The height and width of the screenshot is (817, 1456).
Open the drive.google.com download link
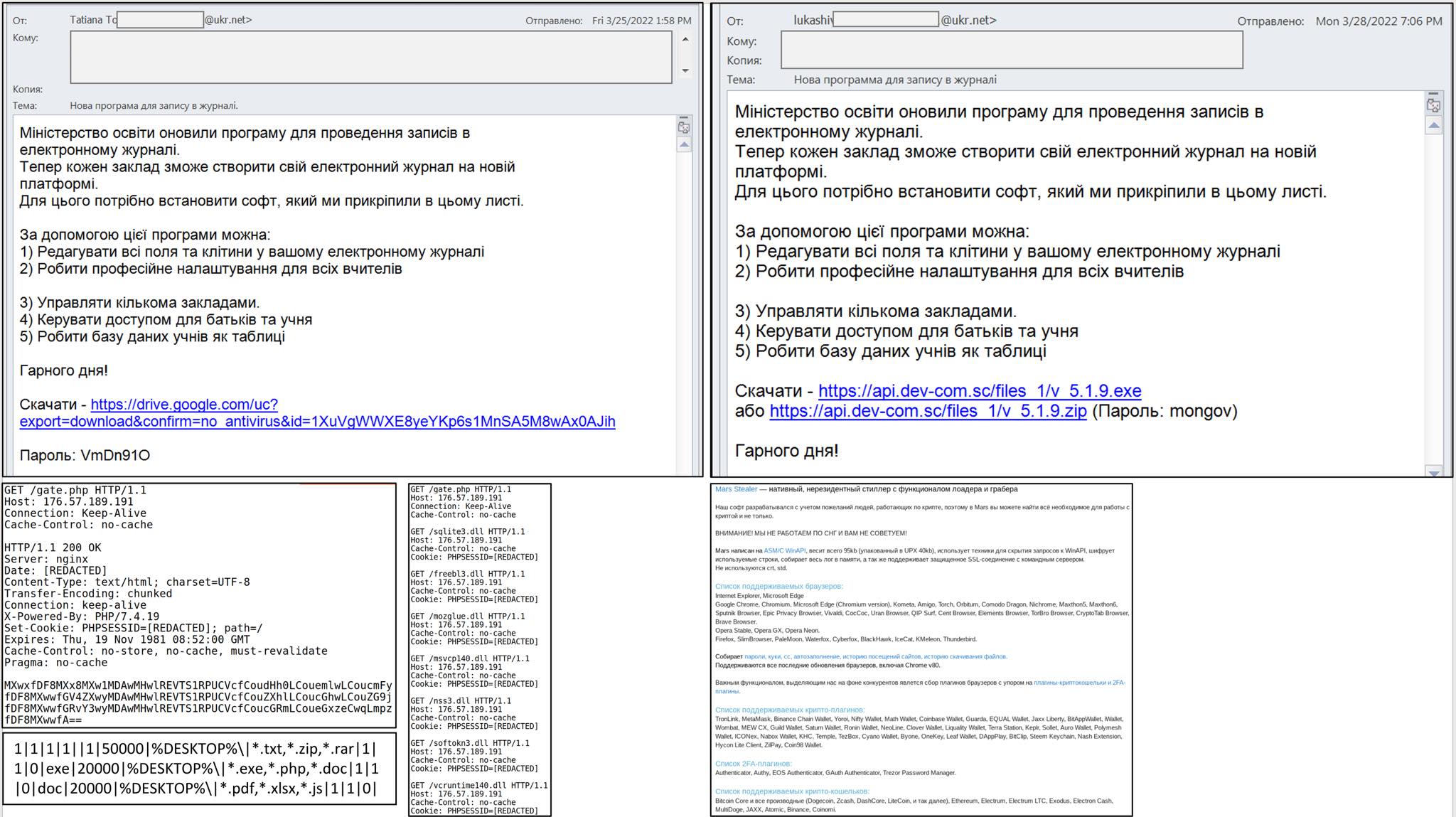[184, 404]
